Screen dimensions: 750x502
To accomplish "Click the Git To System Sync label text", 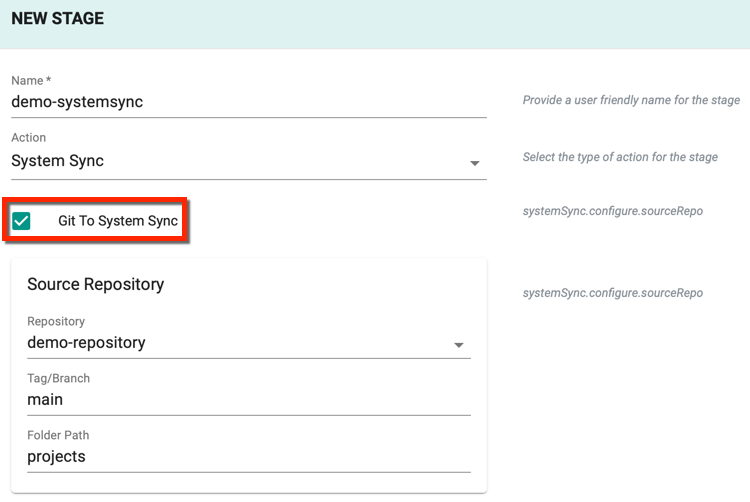I will click(x=118, y=220).
